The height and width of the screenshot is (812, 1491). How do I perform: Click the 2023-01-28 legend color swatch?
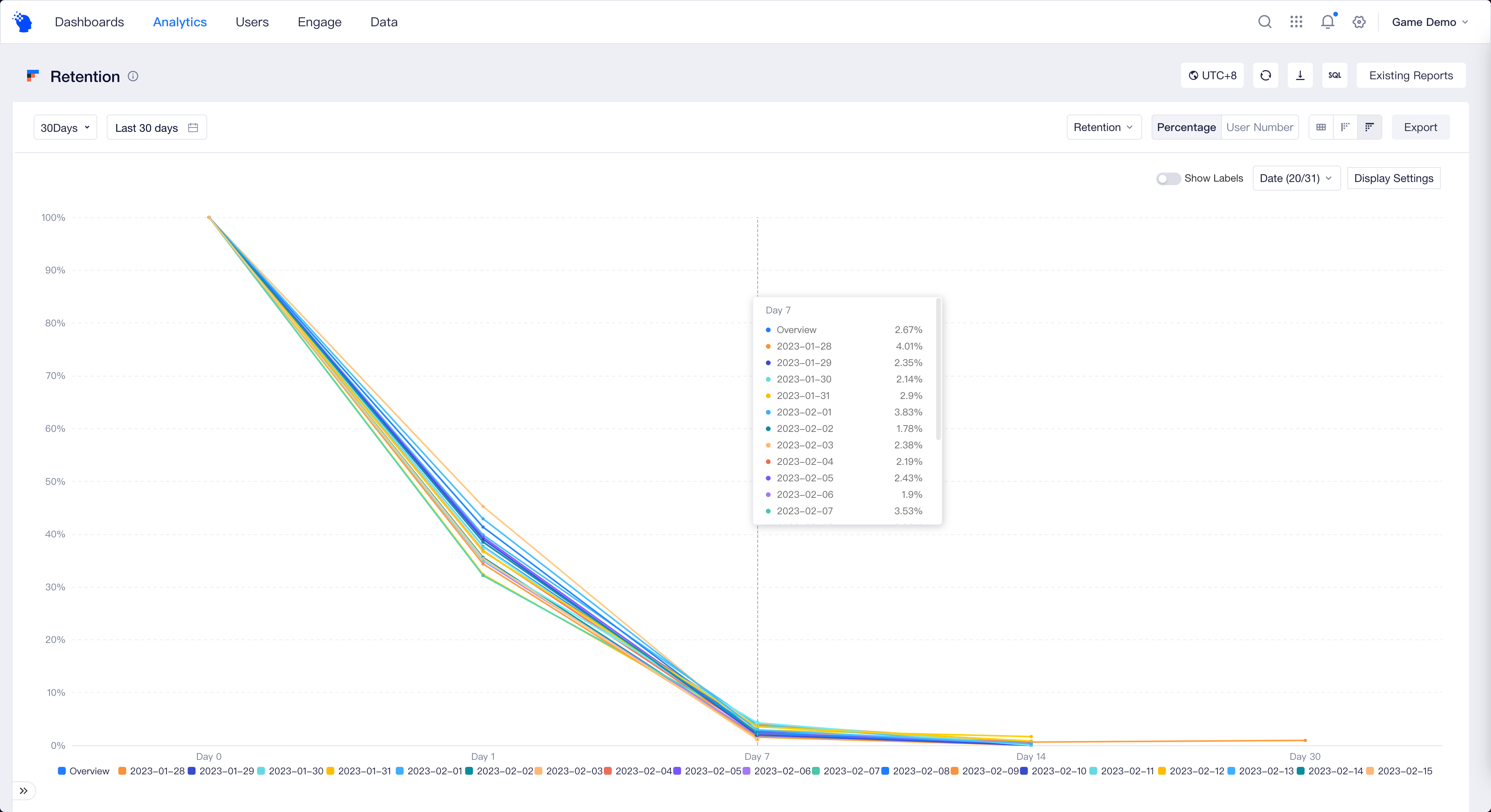coord(122,771)
